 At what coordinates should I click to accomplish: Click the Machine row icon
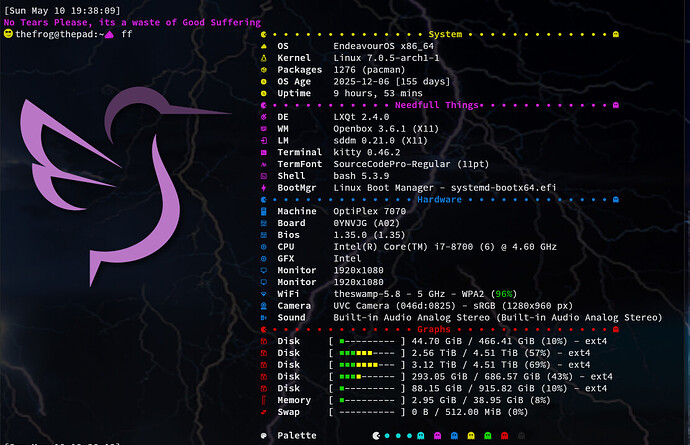(x=264, y=212)
